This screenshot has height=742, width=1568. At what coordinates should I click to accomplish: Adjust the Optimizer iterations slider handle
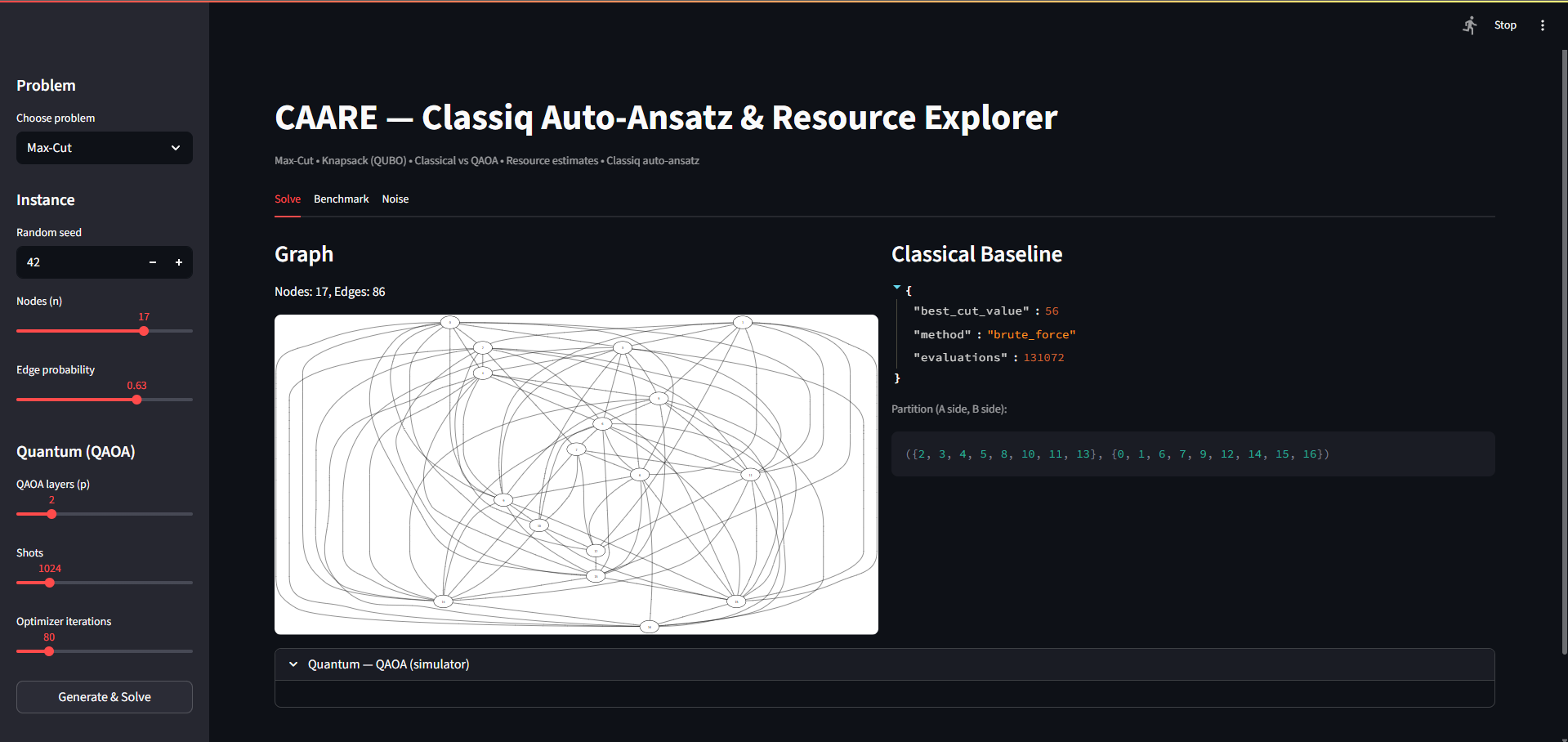tap(49, 651)
